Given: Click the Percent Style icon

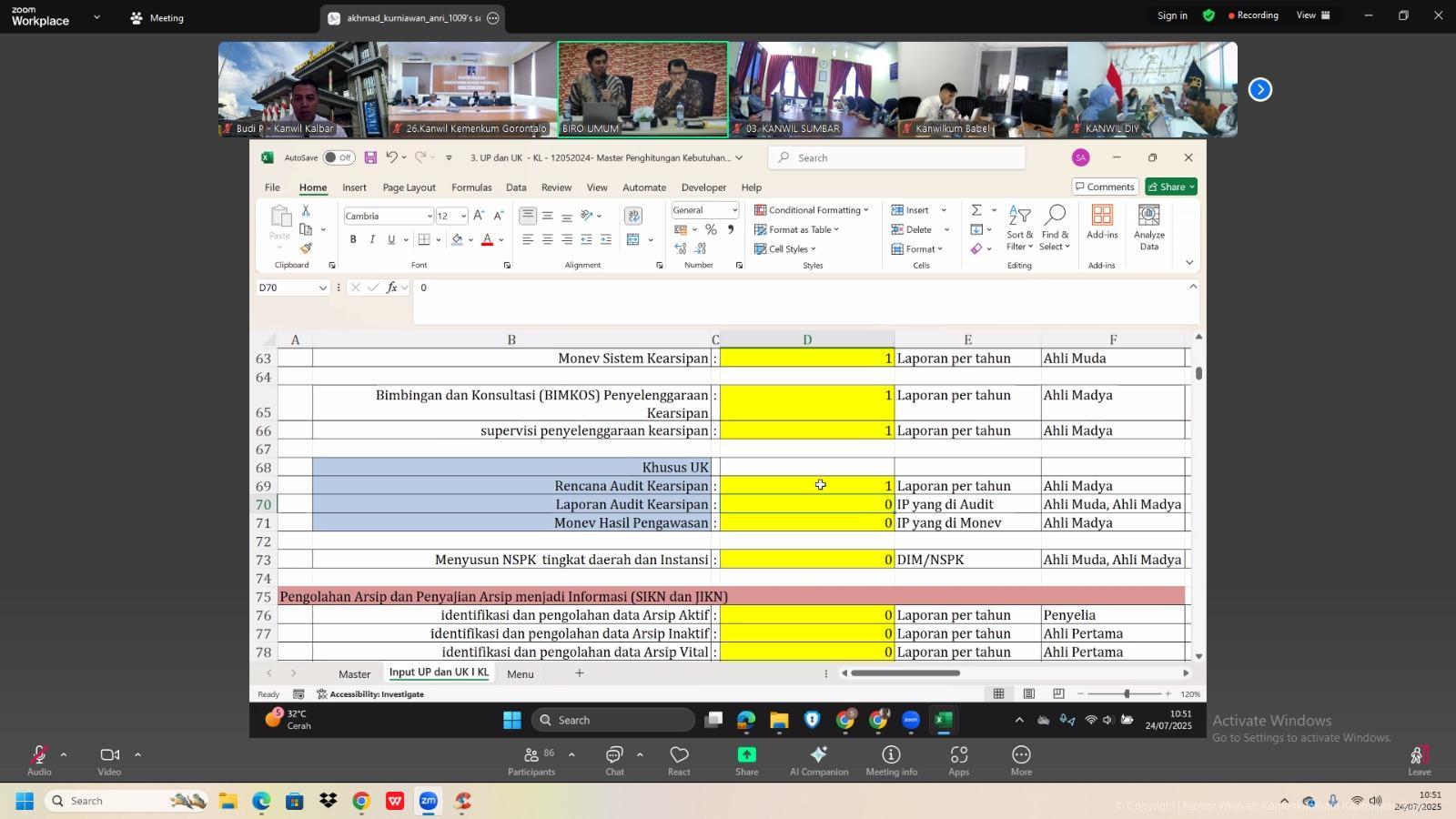Looking at the screenshot, I should pyautogui.click(x=711, y=229).
